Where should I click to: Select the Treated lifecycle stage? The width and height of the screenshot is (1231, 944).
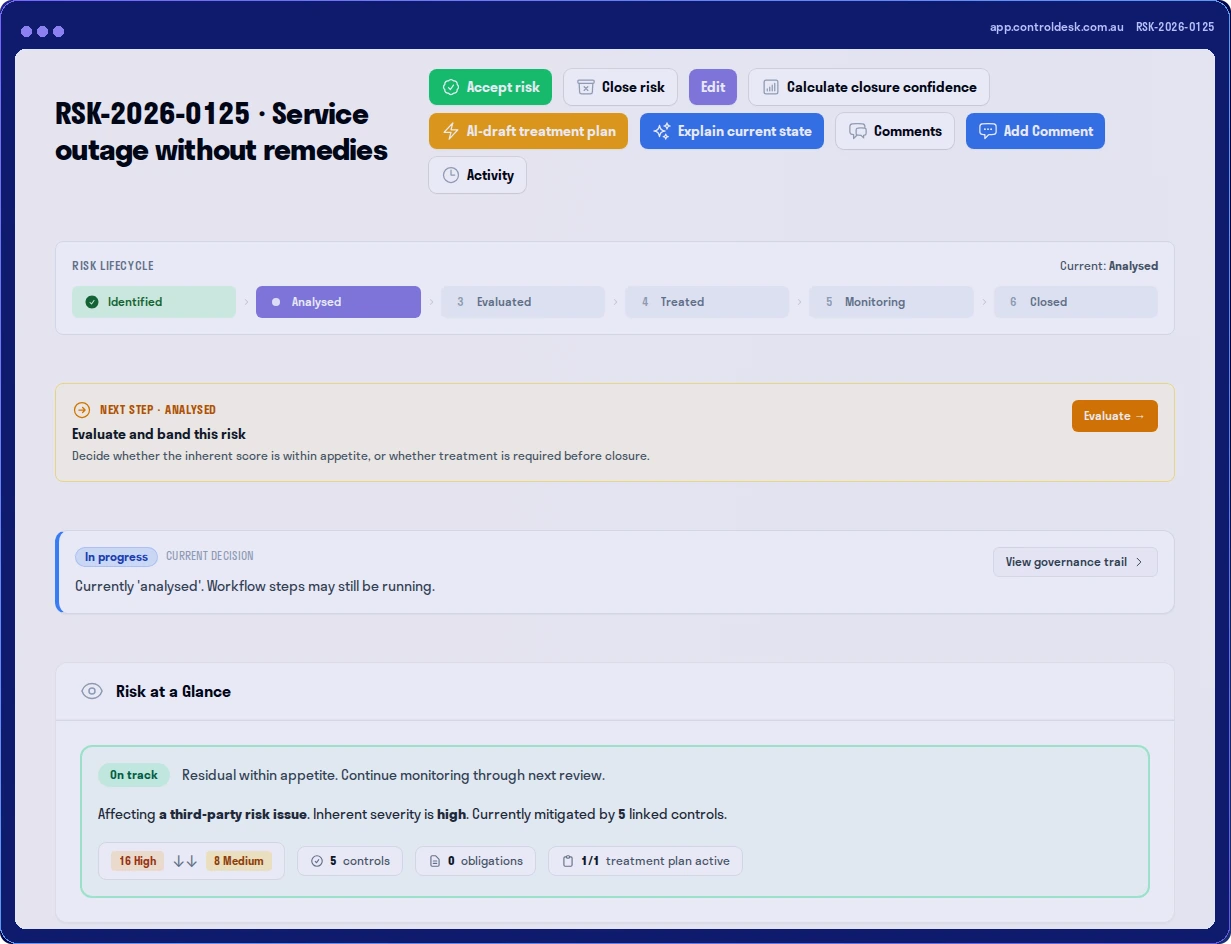click(x=707, y=302)
